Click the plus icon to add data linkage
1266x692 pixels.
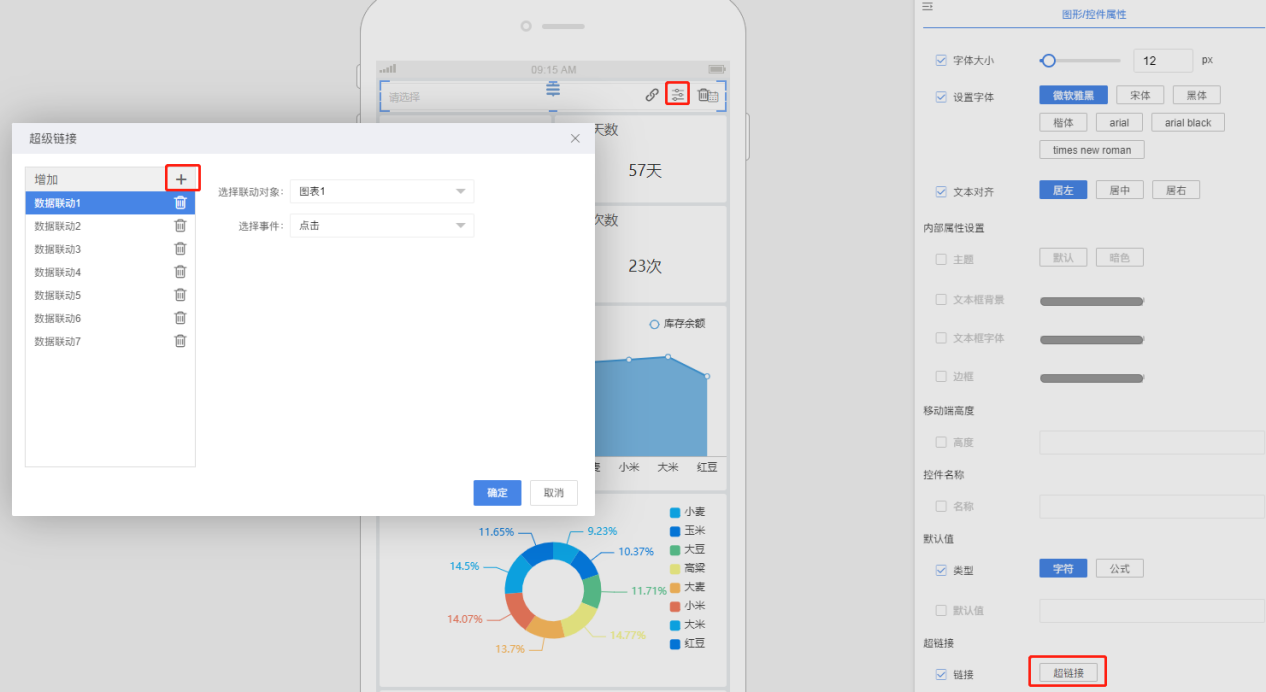click(181, 179)
